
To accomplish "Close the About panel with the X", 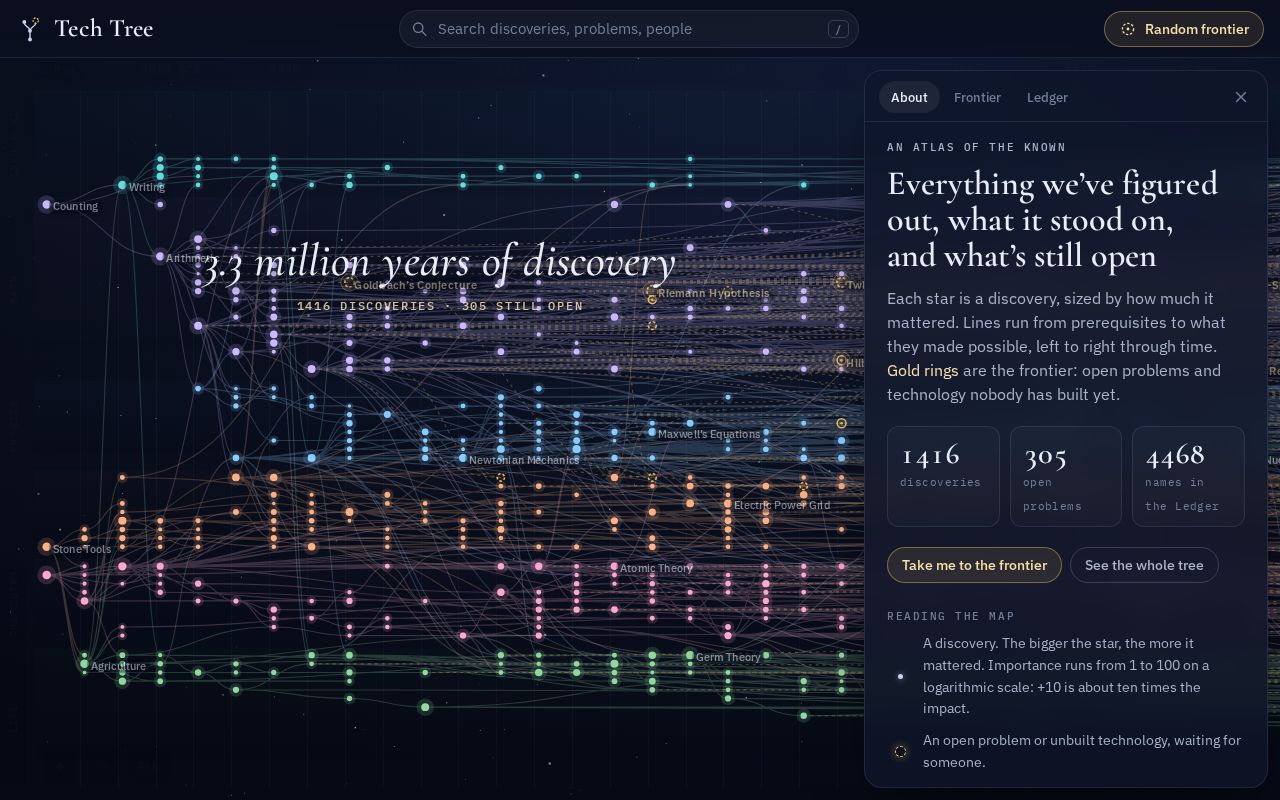I will click(1241, 97).
